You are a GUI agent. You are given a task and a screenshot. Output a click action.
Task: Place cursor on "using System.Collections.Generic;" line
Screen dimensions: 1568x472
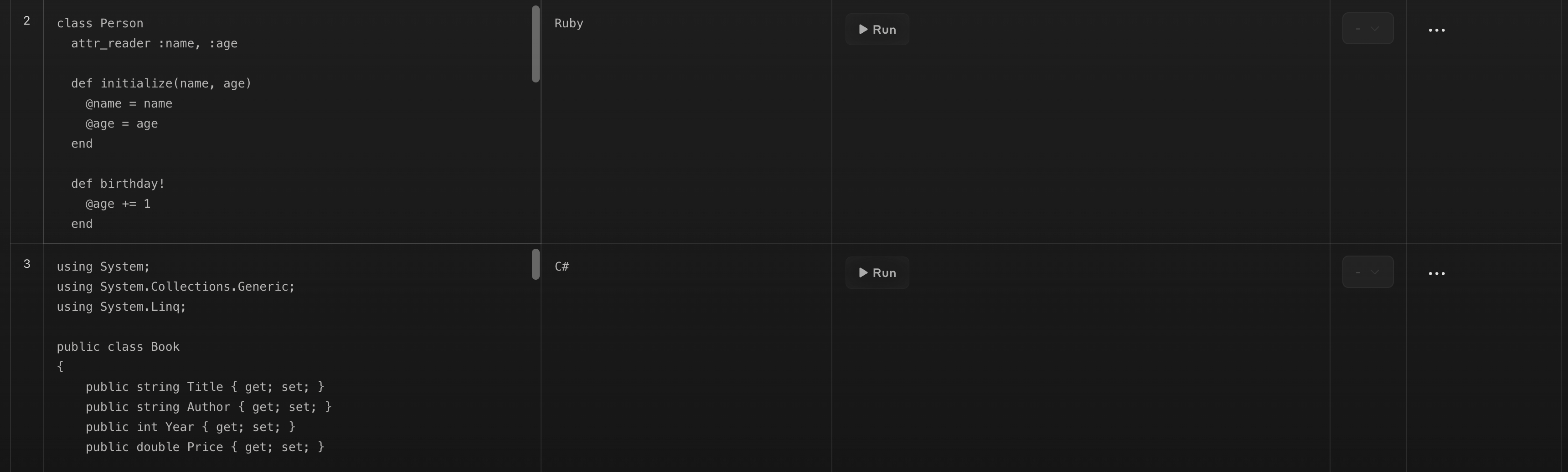click(x=175, y=287)
